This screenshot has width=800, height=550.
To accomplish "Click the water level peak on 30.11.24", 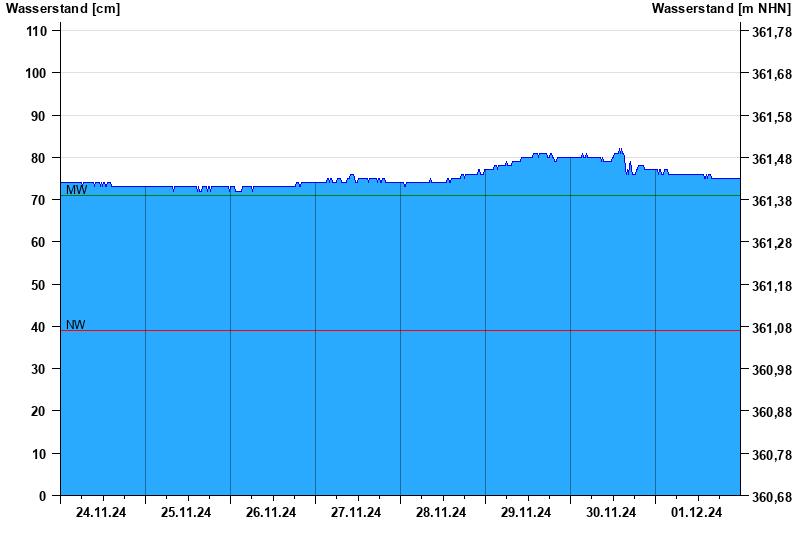I will [x=620, y=150].
